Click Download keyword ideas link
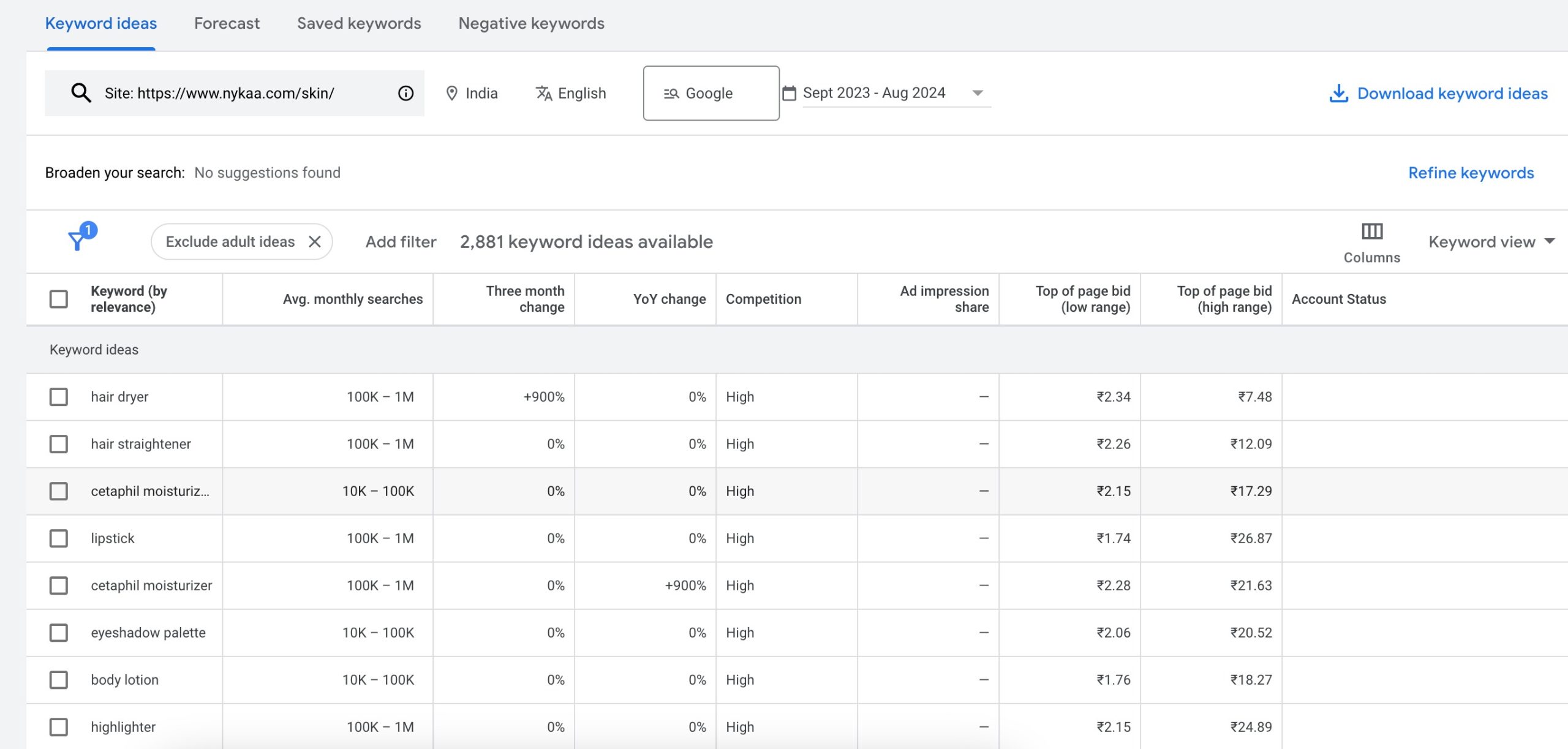Image resolution: width=1568 pixels, height=749 pixels. [1452, 93]
